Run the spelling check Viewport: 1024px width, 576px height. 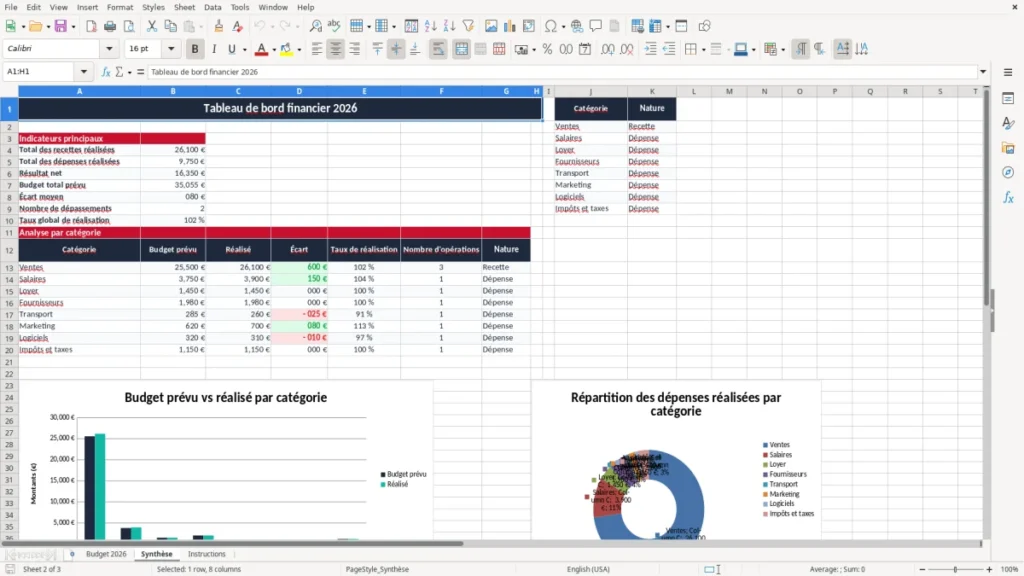coord(334,26)
